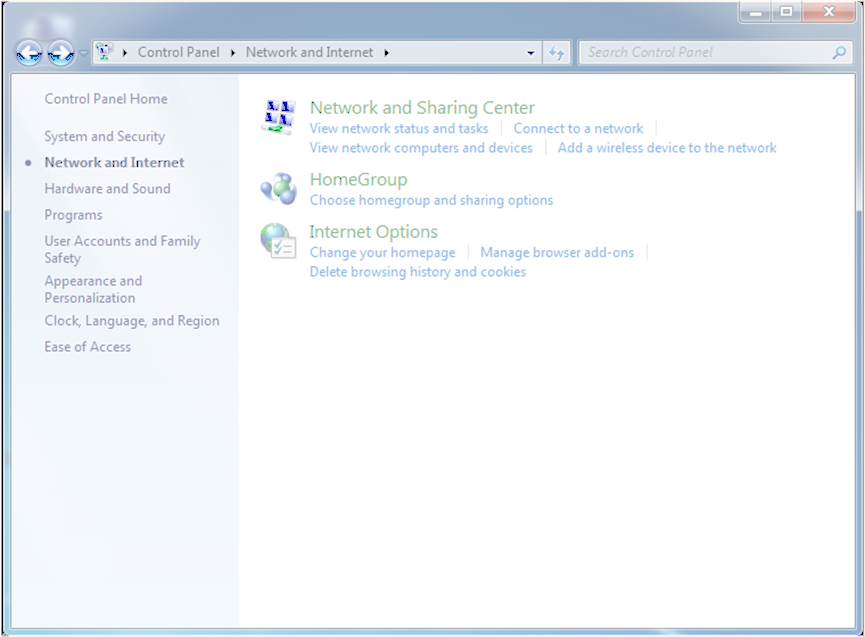
Task: Open View network computers and devices
Action: click(421, 148)
